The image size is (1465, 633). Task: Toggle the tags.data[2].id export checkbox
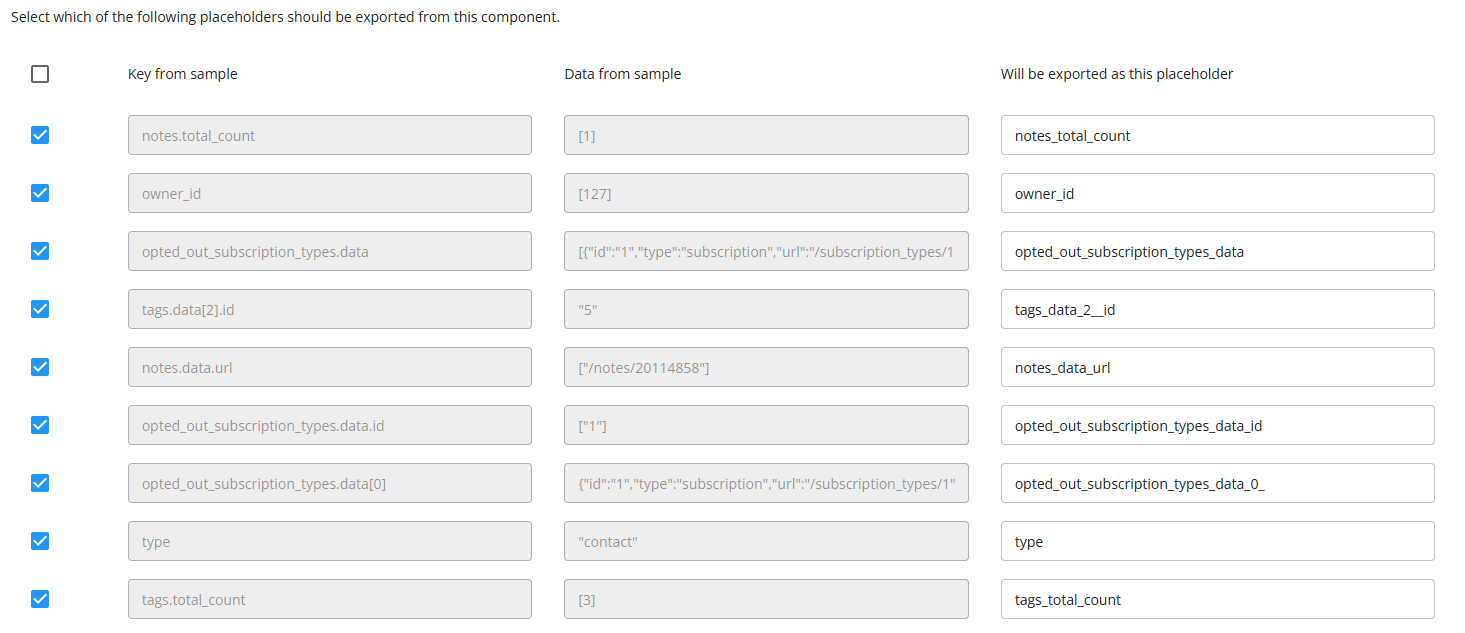coord(39,308)
